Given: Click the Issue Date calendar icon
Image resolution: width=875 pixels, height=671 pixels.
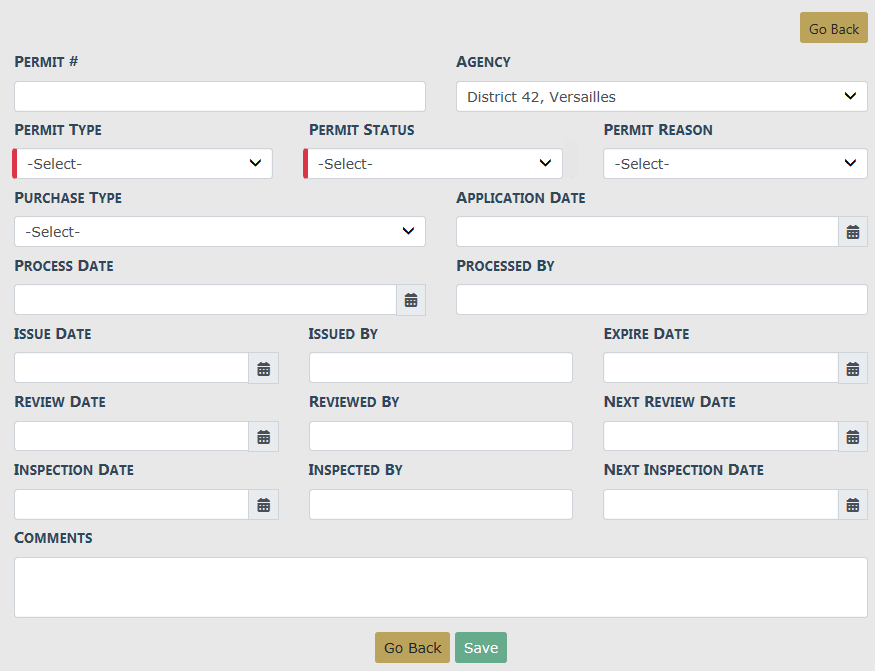Looking at the screenshot, I should 263,368.
